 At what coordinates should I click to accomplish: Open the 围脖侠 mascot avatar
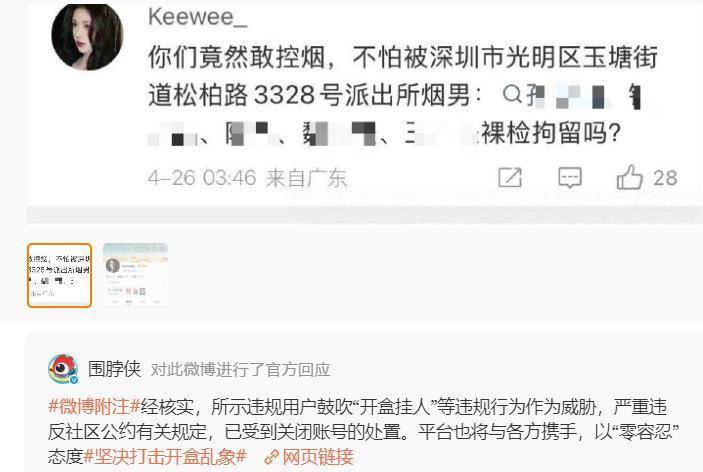63,368
